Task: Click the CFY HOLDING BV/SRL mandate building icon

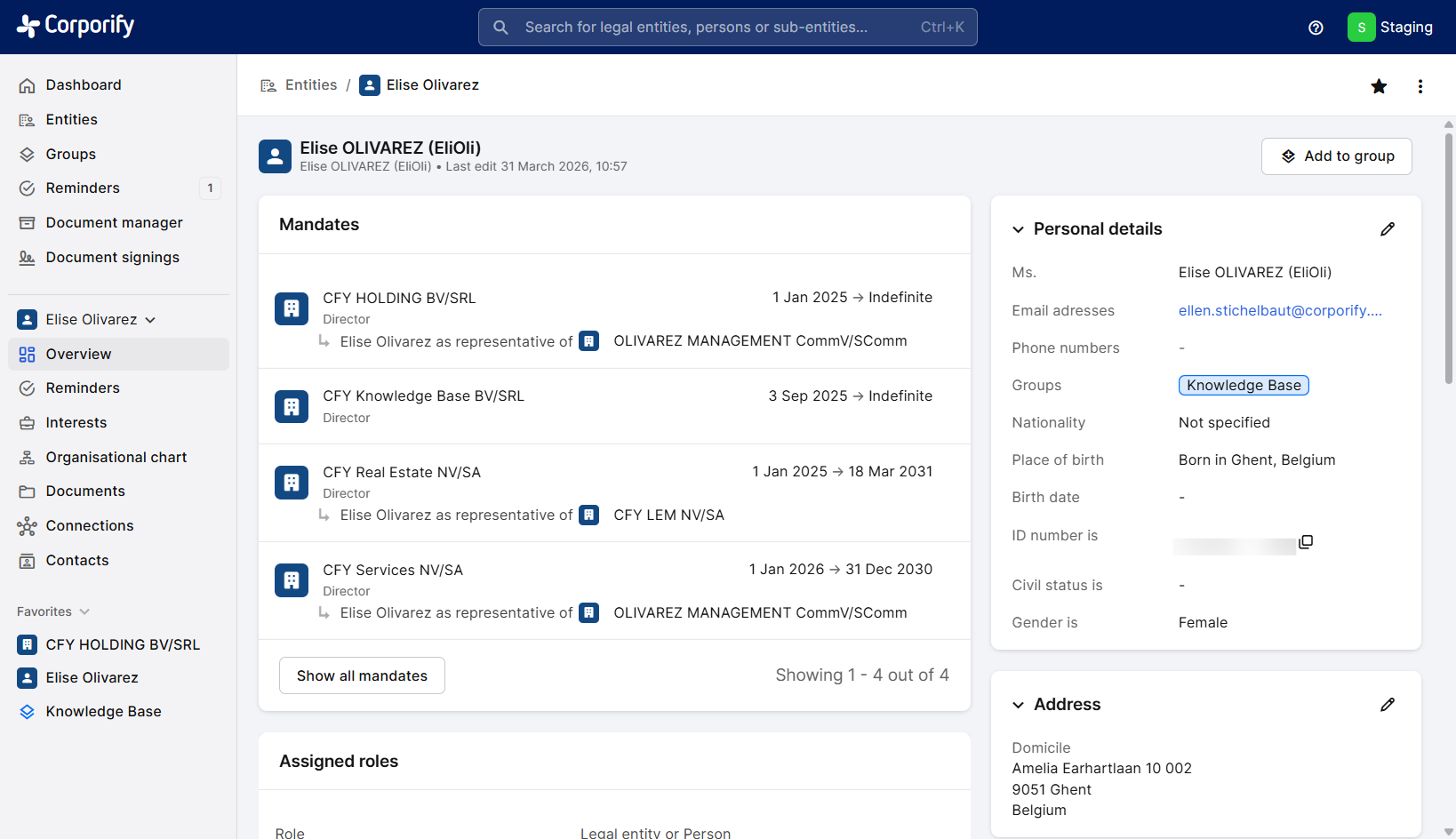Action: [x=292, y=309]
